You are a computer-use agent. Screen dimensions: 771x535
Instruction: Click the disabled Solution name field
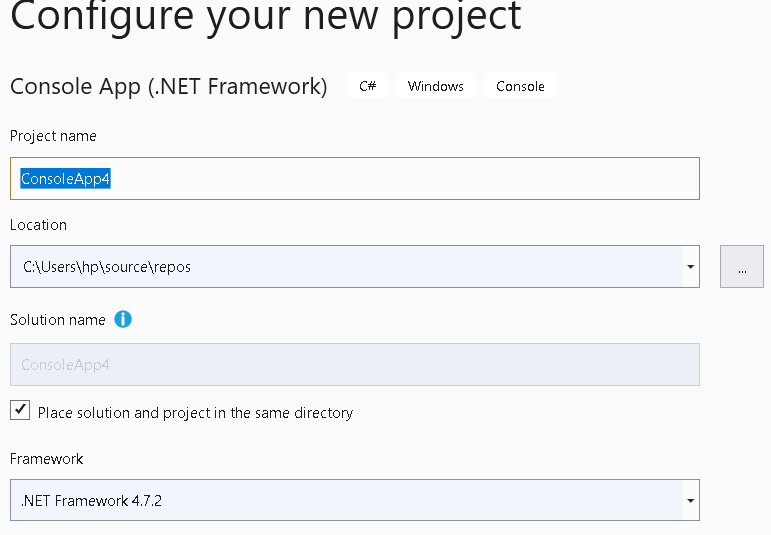point(355,364)
